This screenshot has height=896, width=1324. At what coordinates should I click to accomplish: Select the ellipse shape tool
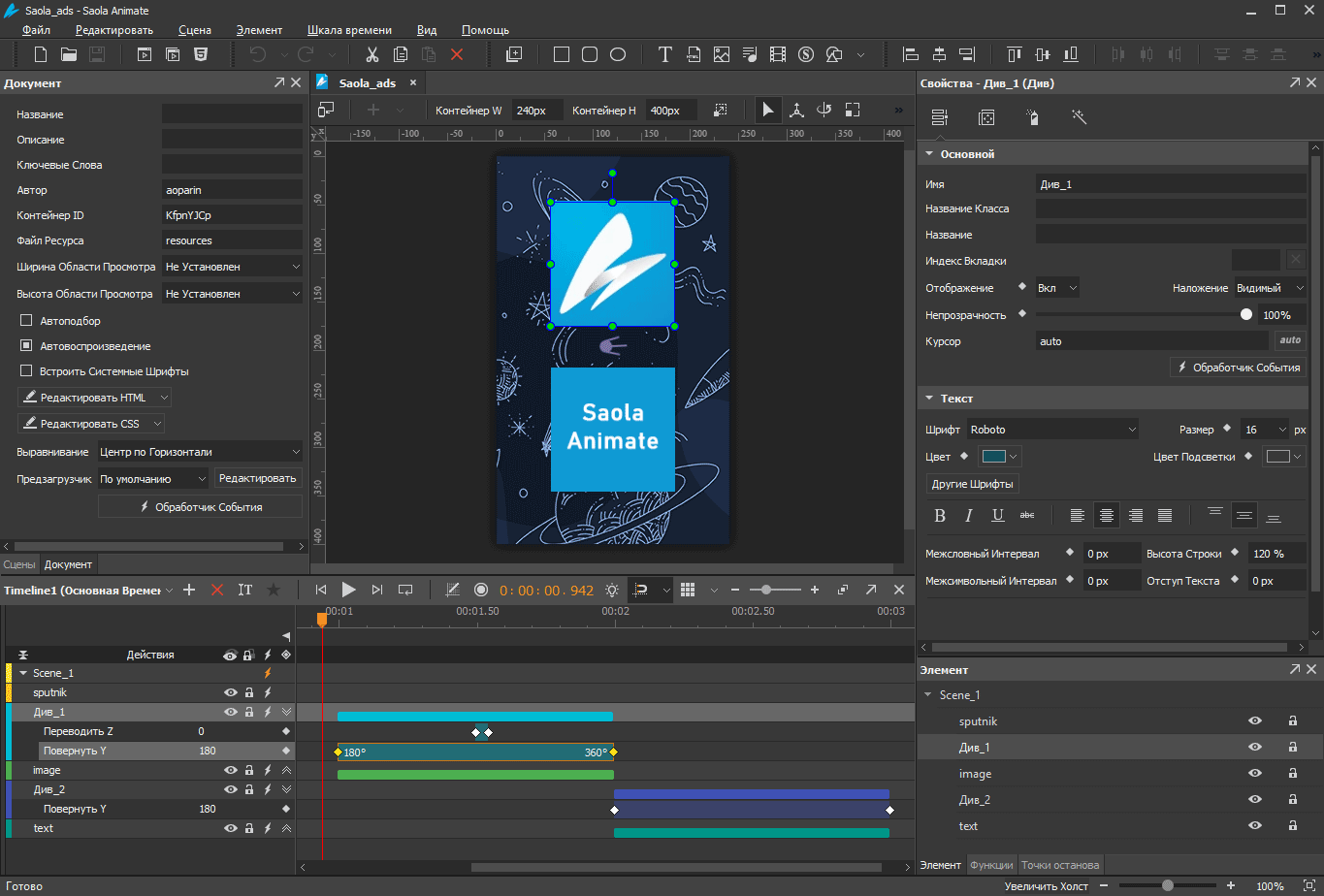point(618,54)
